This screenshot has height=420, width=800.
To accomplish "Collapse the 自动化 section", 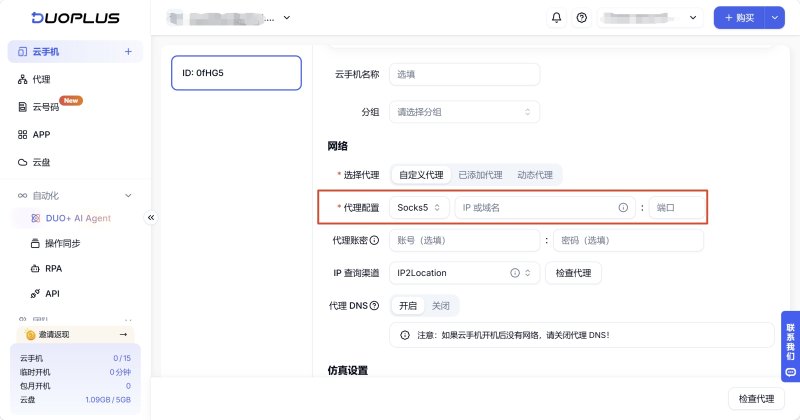I will pos(128,195).
